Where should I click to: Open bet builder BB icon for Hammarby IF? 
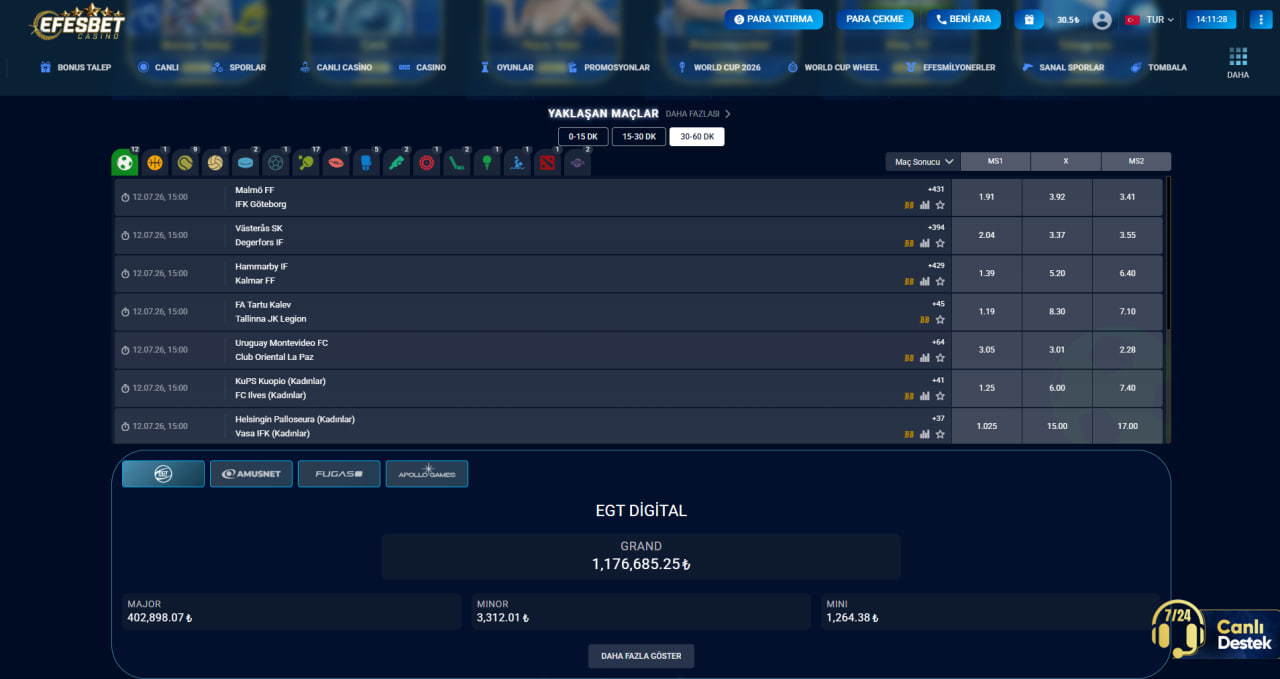910,281
